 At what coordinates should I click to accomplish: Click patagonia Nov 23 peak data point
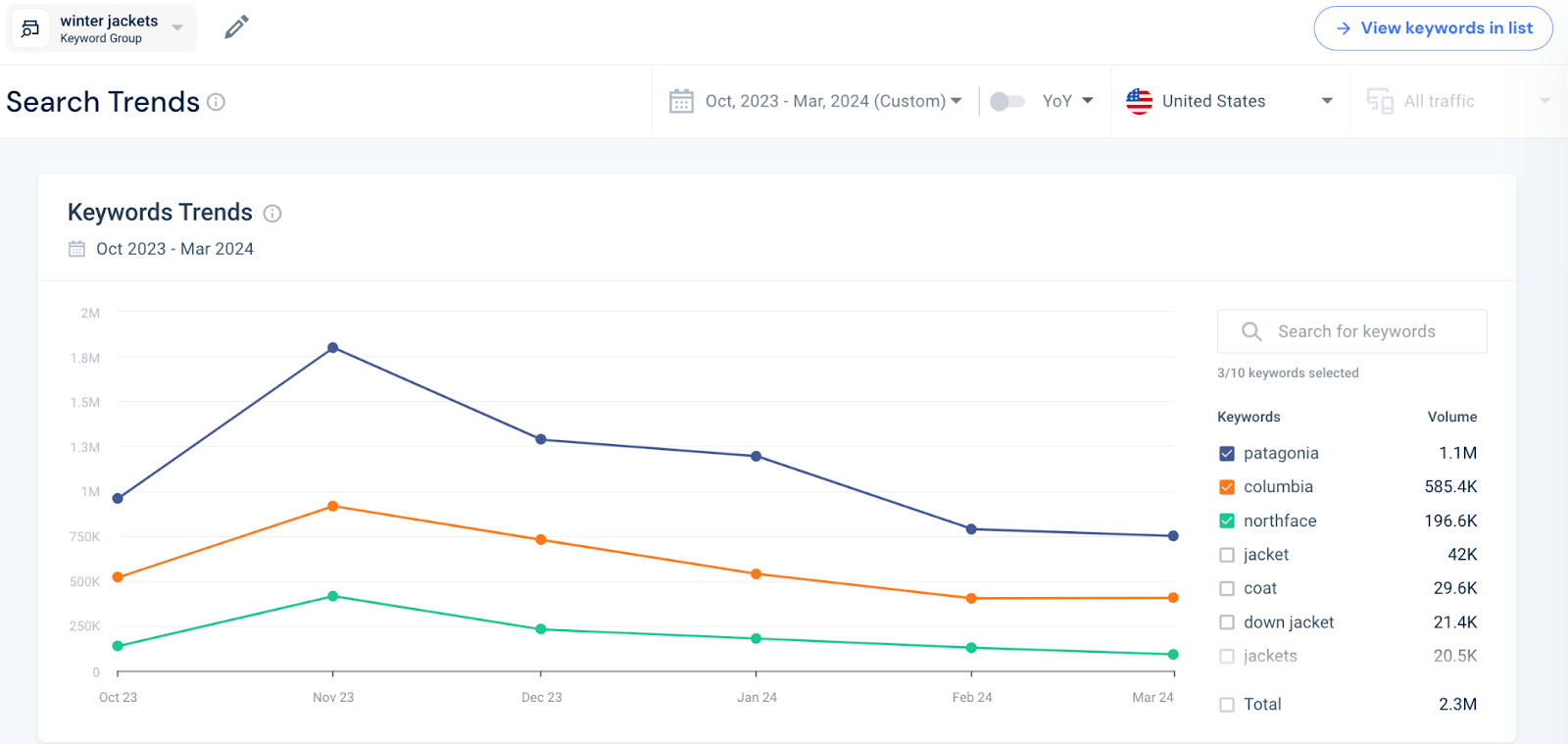(333, 348)
